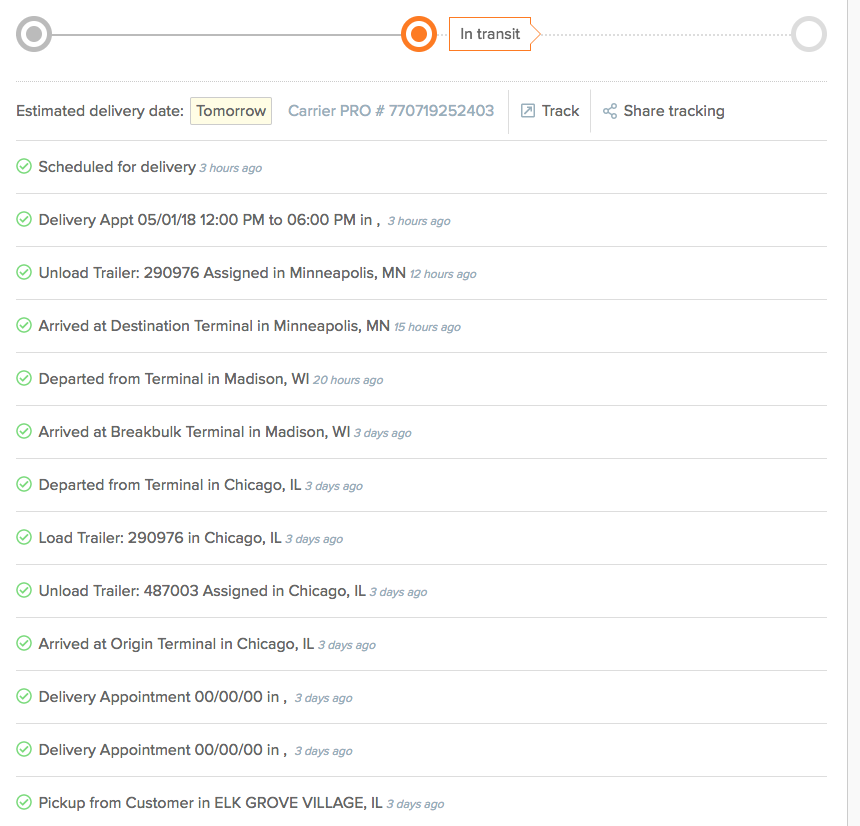Viewport: 860px width, 826px height.
Task: Click the check icon for Unload Trailer: 290976
Action: point(24,273)
